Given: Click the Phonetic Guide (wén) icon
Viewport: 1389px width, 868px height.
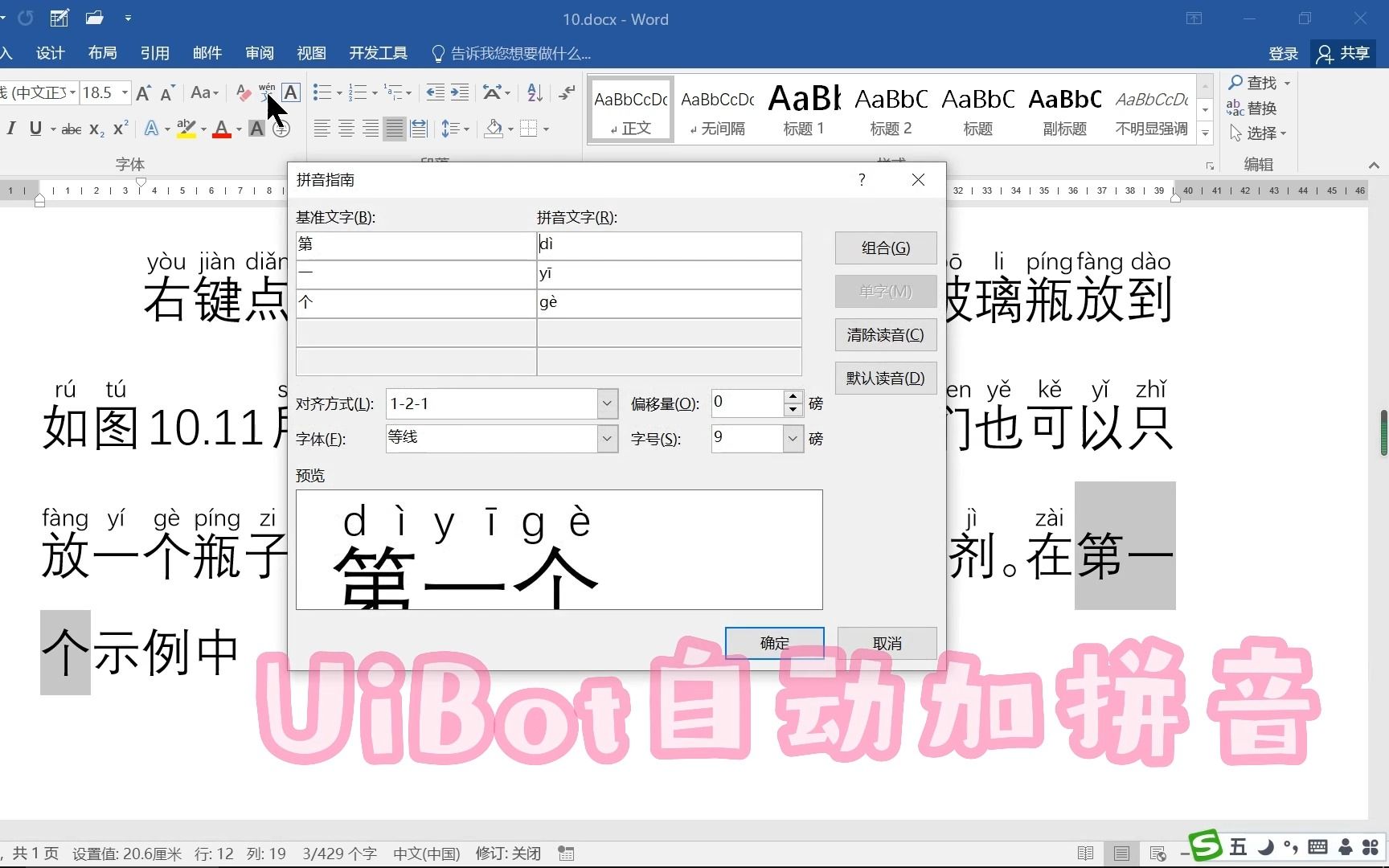Looking at the screenshot, I should coord(267,92).
